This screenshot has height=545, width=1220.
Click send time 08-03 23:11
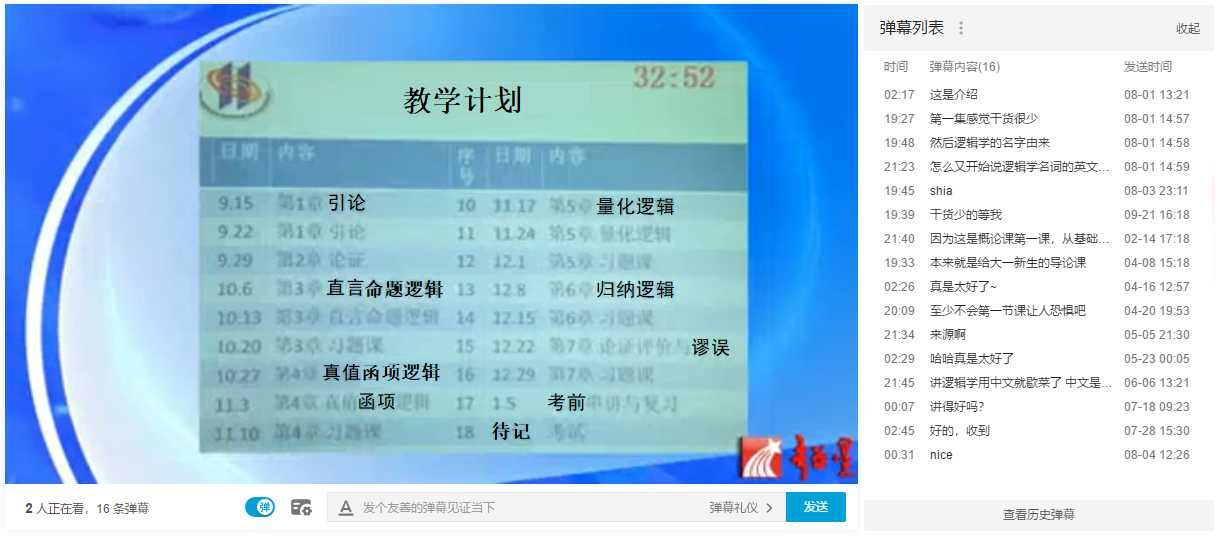point(1156,191)
